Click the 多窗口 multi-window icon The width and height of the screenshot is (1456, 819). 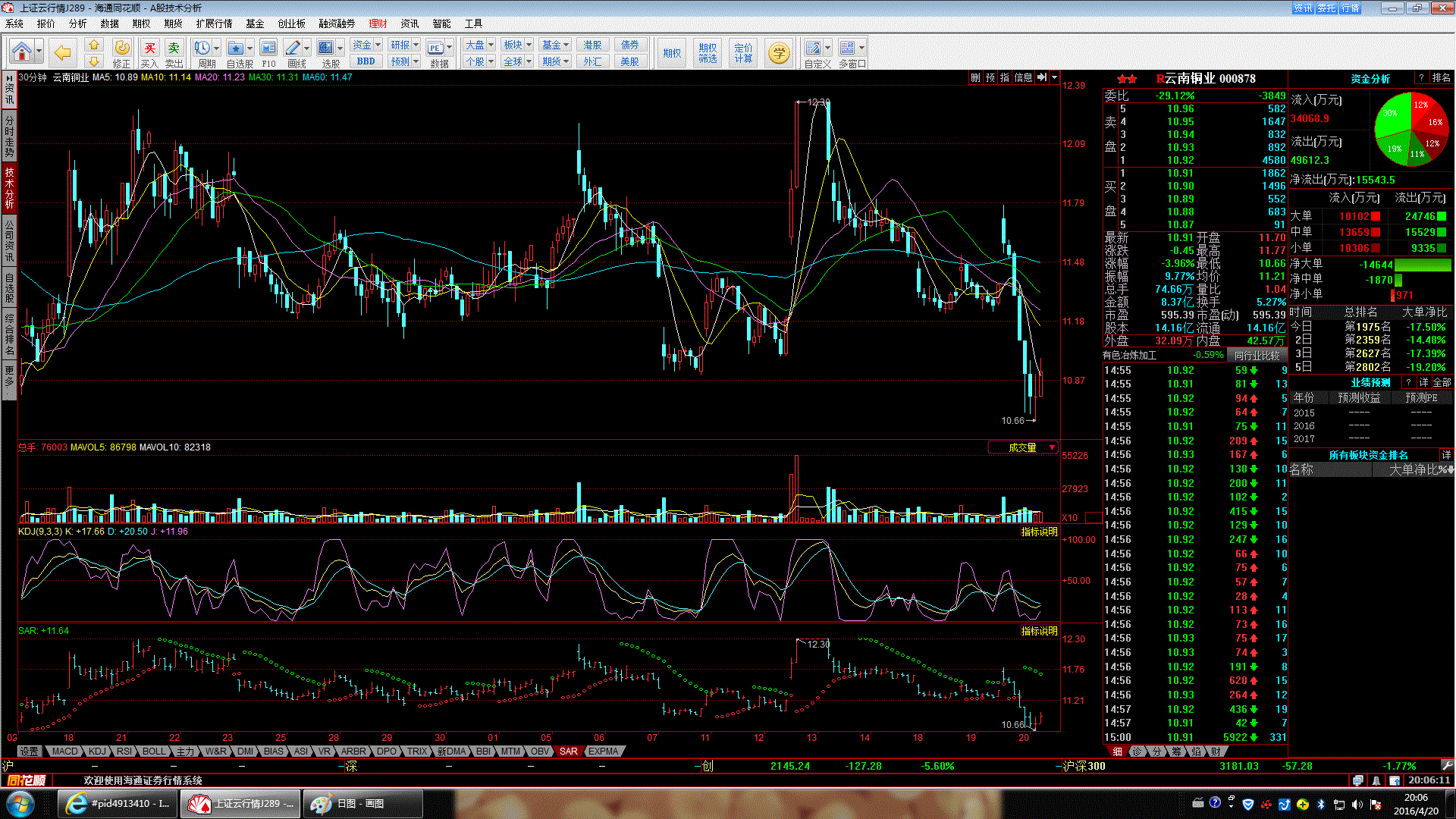coord(848,48)
